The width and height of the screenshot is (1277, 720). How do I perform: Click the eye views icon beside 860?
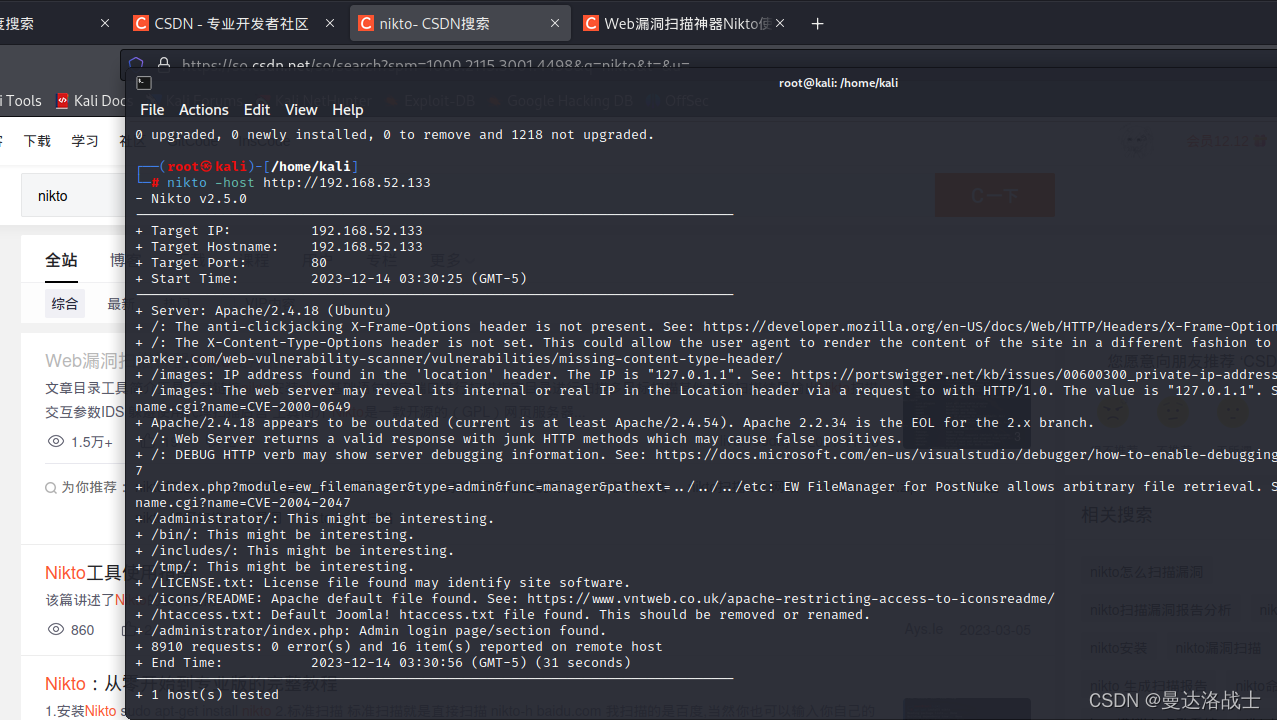point(56,629)
